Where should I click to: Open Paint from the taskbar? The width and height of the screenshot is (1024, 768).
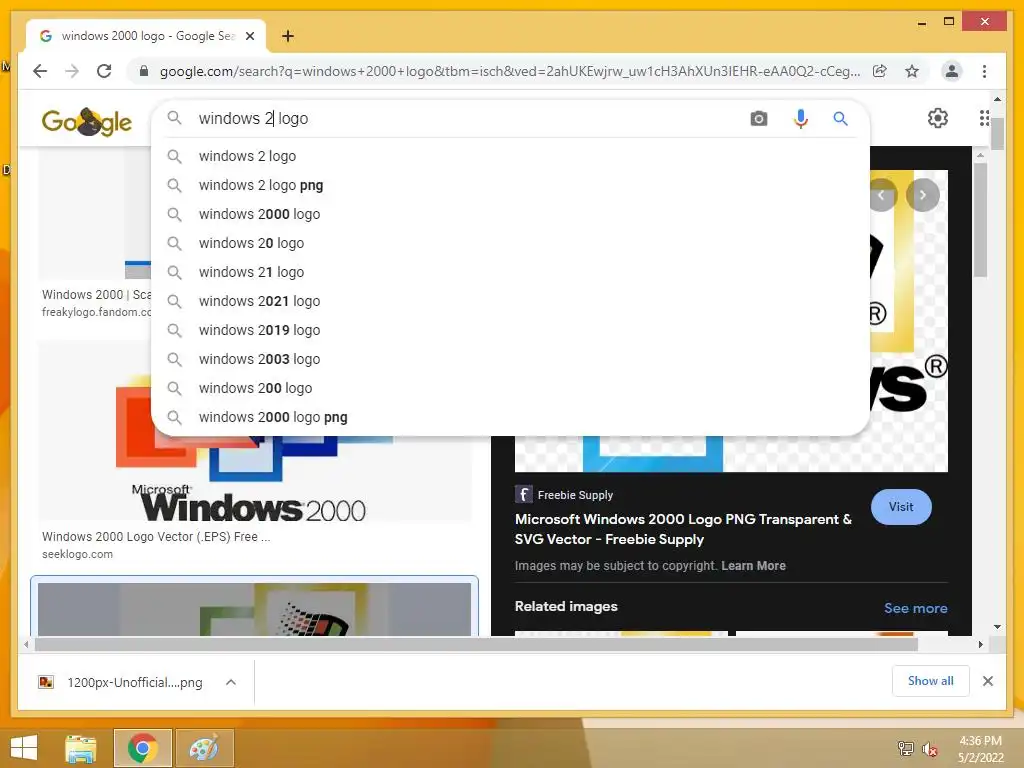click(x=204, y=748)
